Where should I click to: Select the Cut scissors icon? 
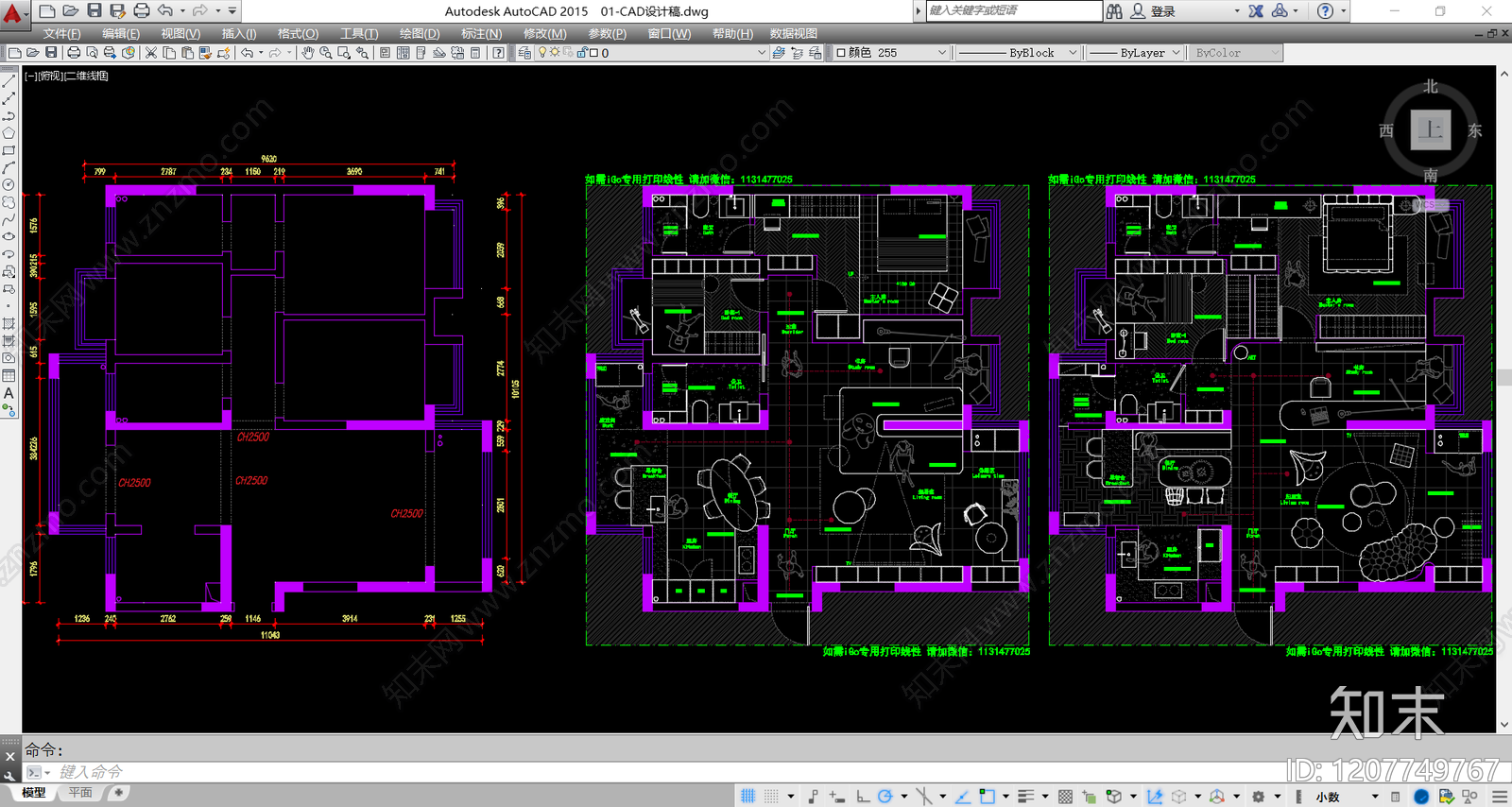click(150, 53)
